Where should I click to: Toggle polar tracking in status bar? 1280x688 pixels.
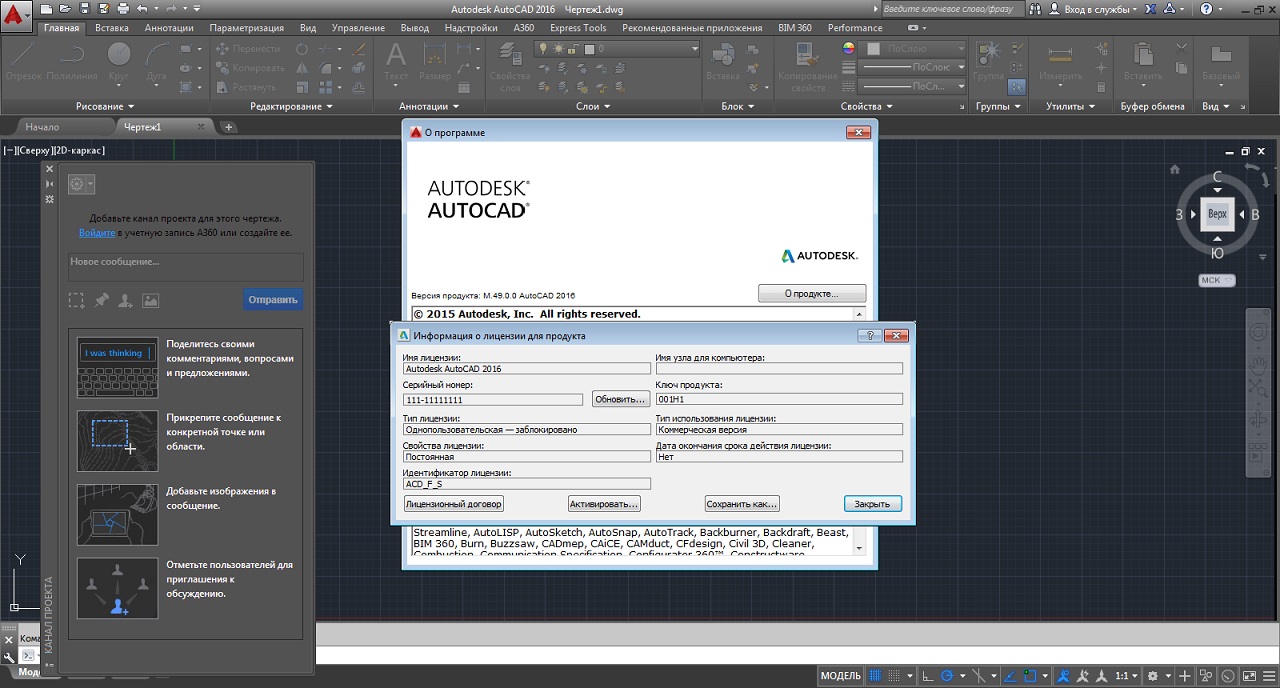tap(947, 676)
